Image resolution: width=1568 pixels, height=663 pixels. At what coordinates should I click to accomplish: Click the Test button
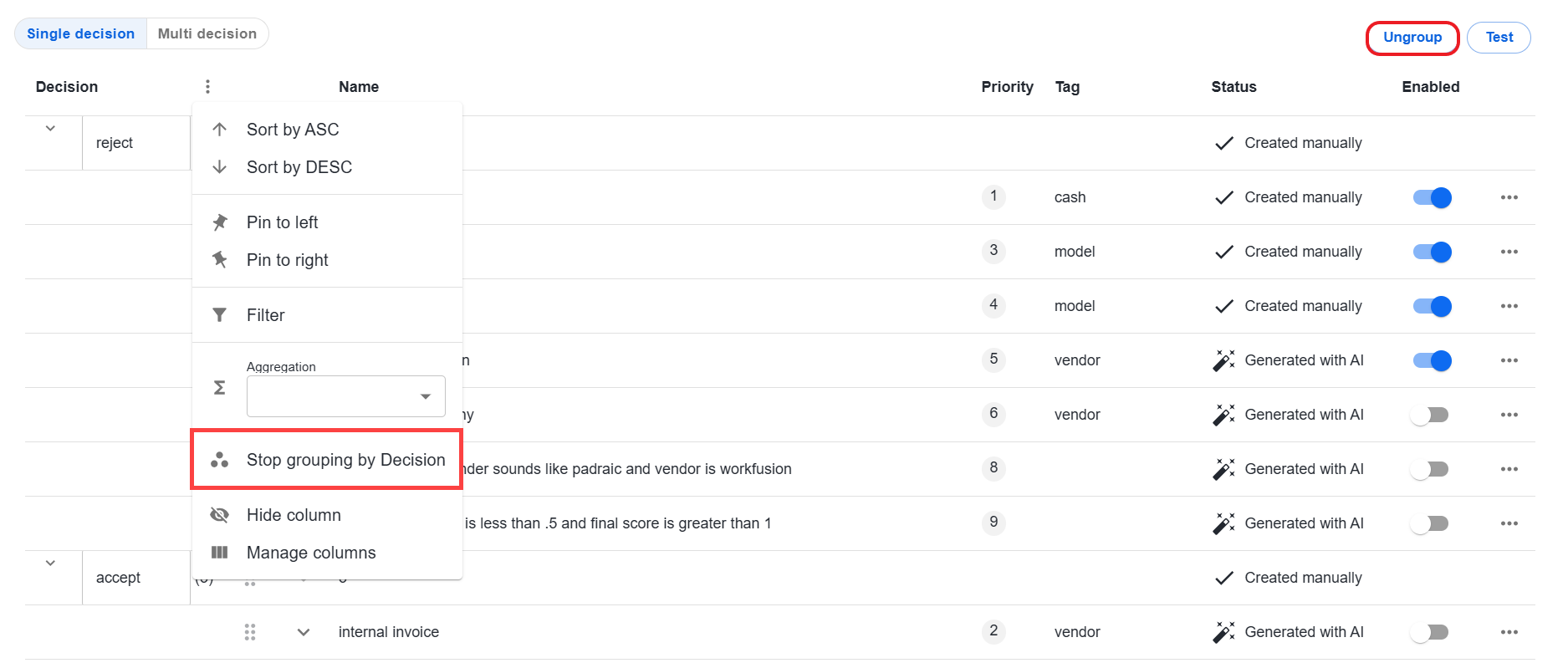click(1499, 38)
